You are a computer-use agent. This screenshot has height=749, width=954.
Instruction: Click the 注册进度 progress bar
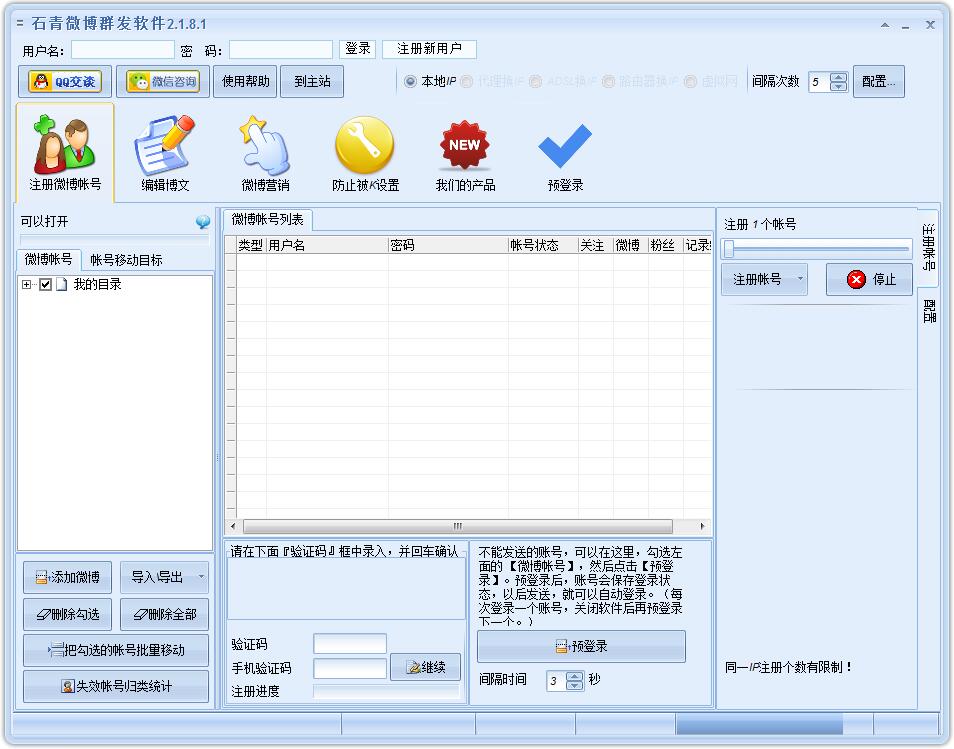(386, 691)
